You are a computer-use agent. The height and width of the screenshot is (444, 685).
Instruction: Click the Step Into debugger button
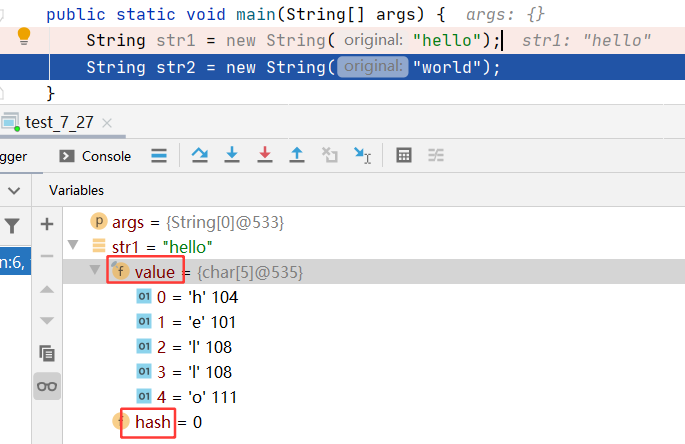232,155
